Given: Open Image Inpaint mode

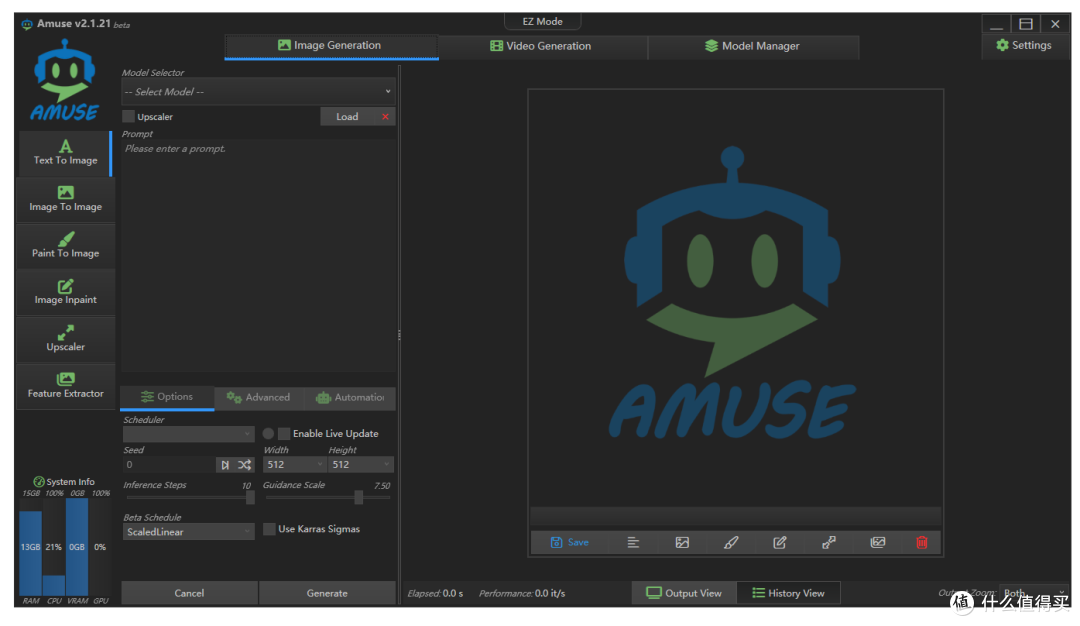Looking at the screenshot, I should click(65, 293).
